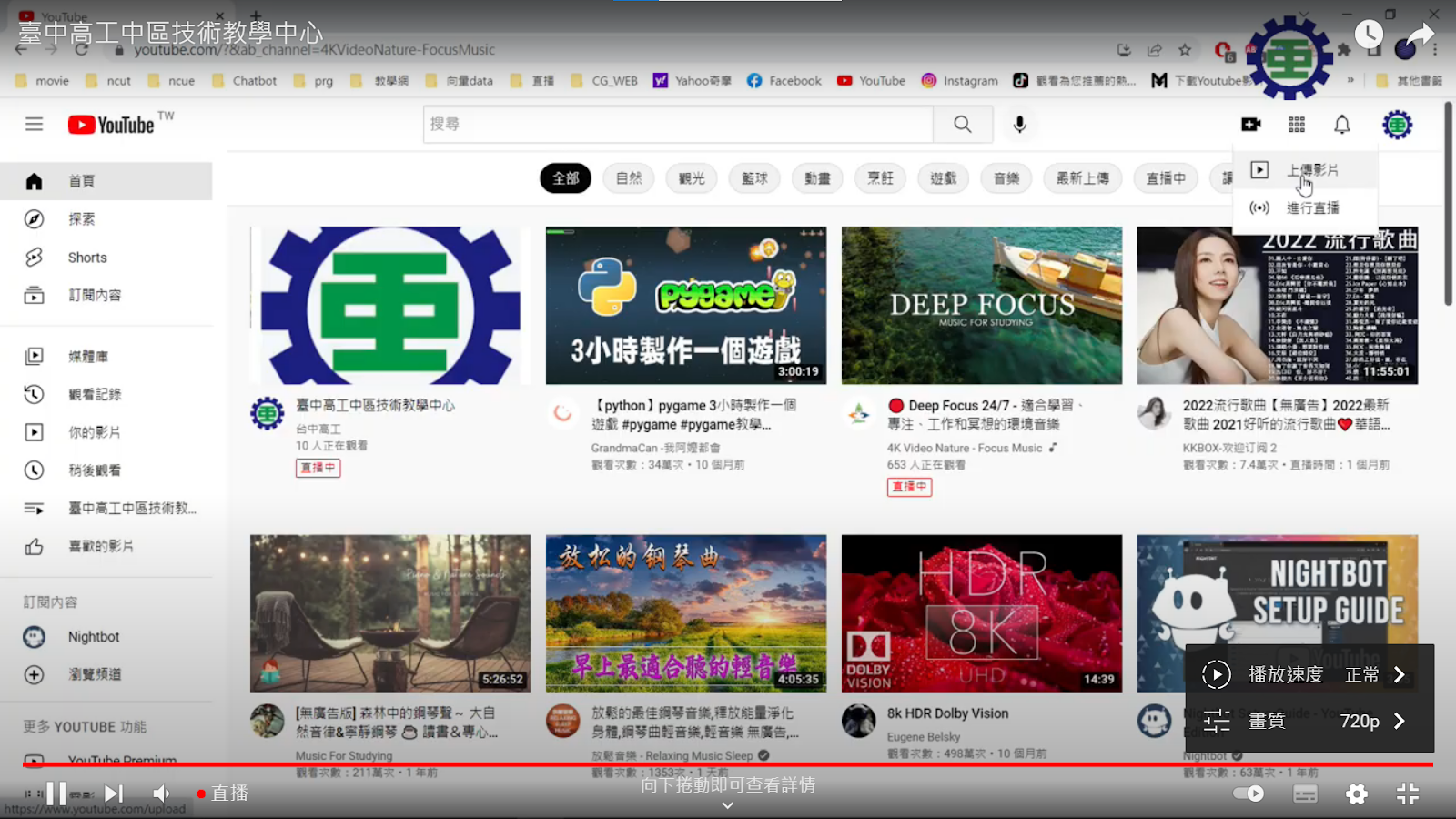Open the Chatbot bookmark folder
The image size is (1456, 819).
tap(244, 81)
